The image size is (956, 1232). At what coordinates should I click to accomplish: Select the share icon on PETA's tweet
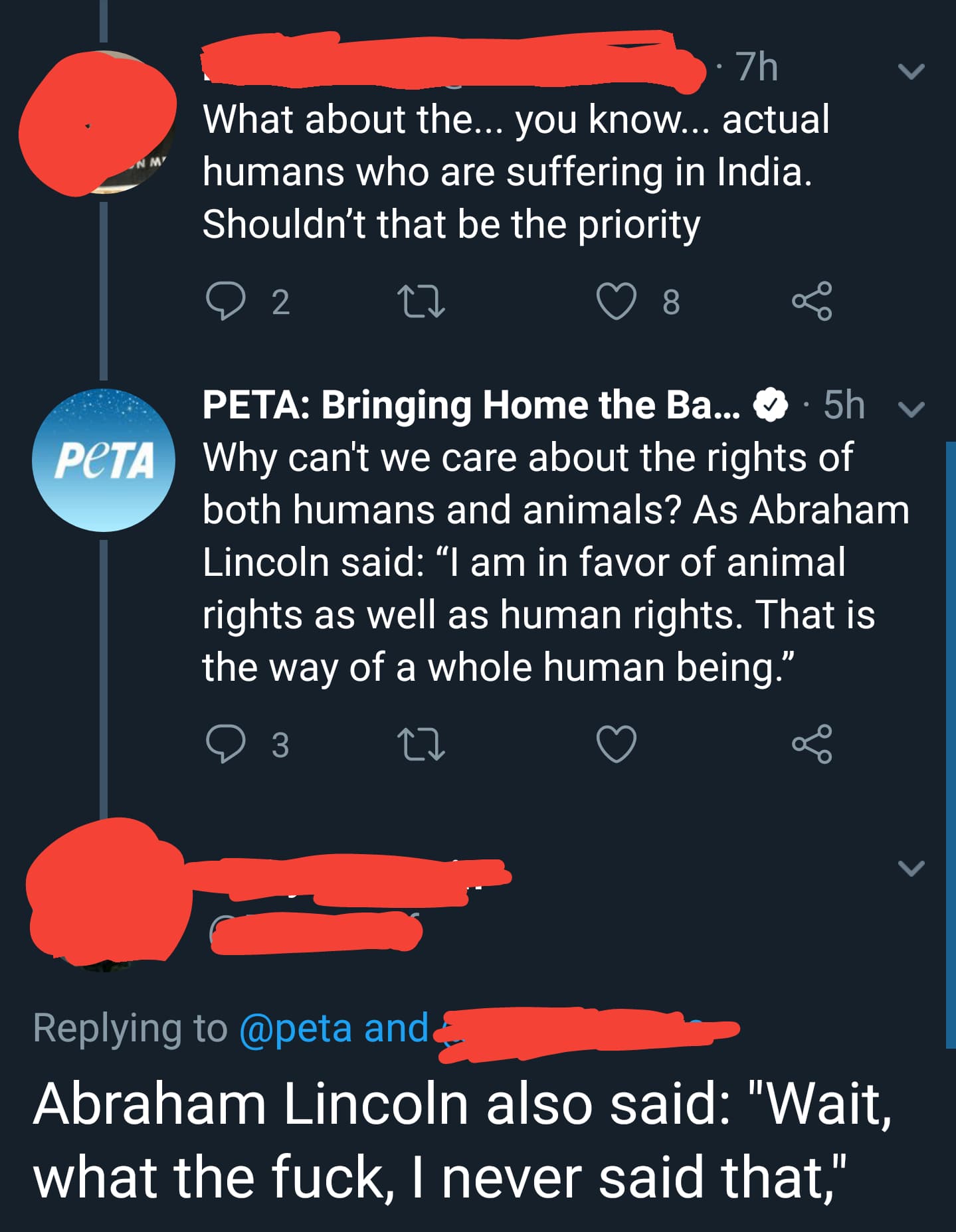pos(819,747)
